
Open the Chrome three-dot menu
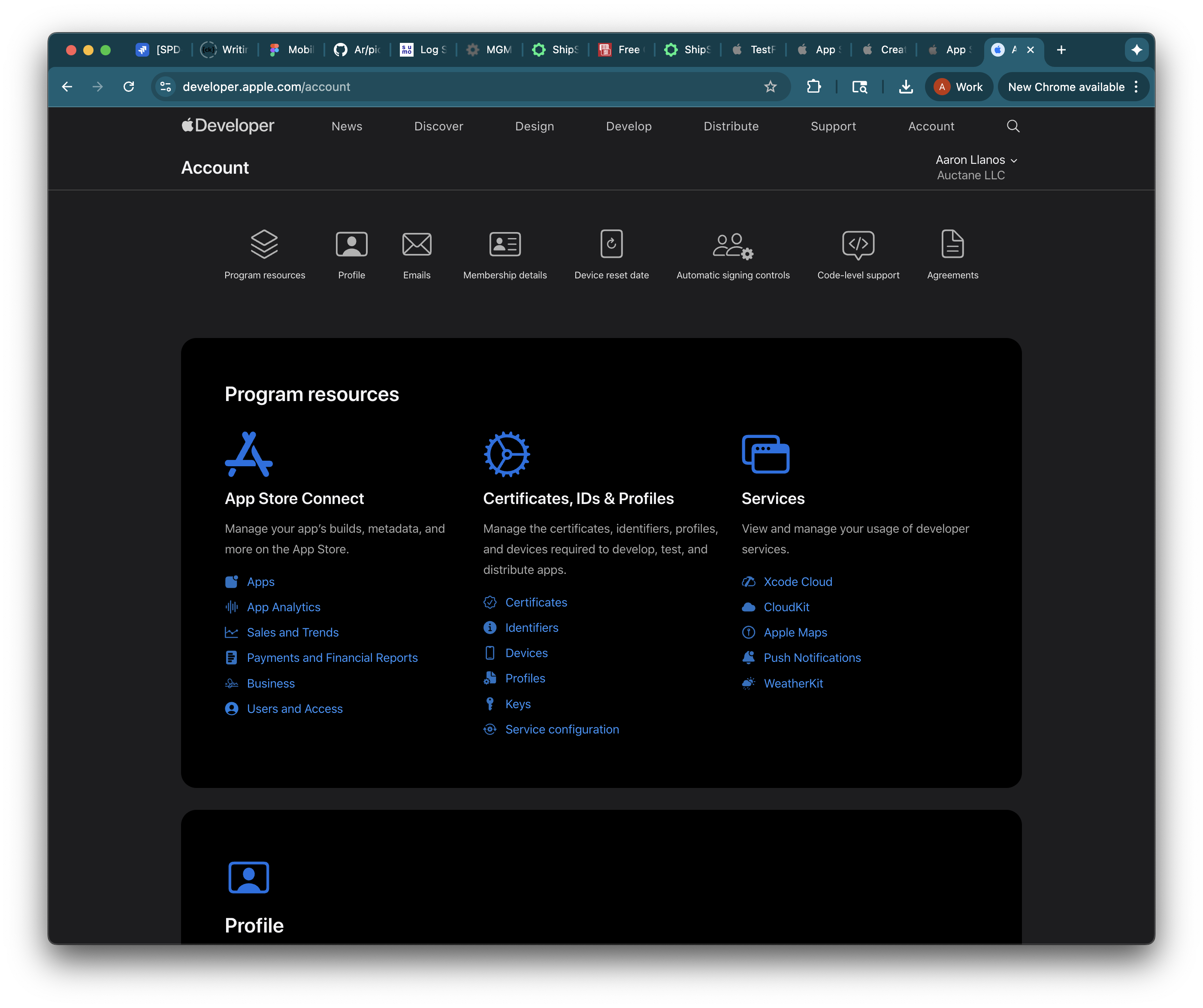(x=1136, y=87)
